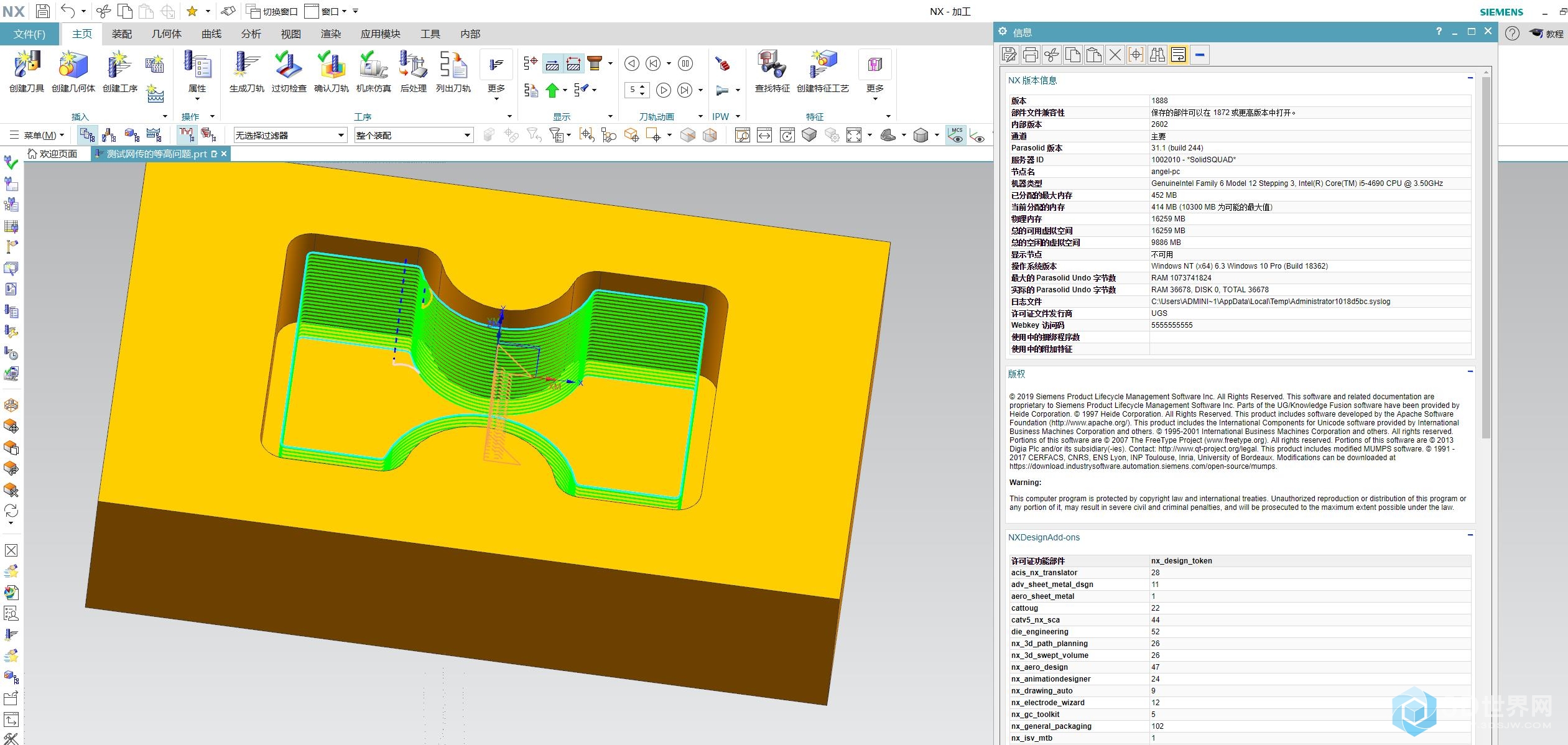Click 'die_engineering' row in add-ons table
Screen dimensions: 1568x745
[1240, 632]
